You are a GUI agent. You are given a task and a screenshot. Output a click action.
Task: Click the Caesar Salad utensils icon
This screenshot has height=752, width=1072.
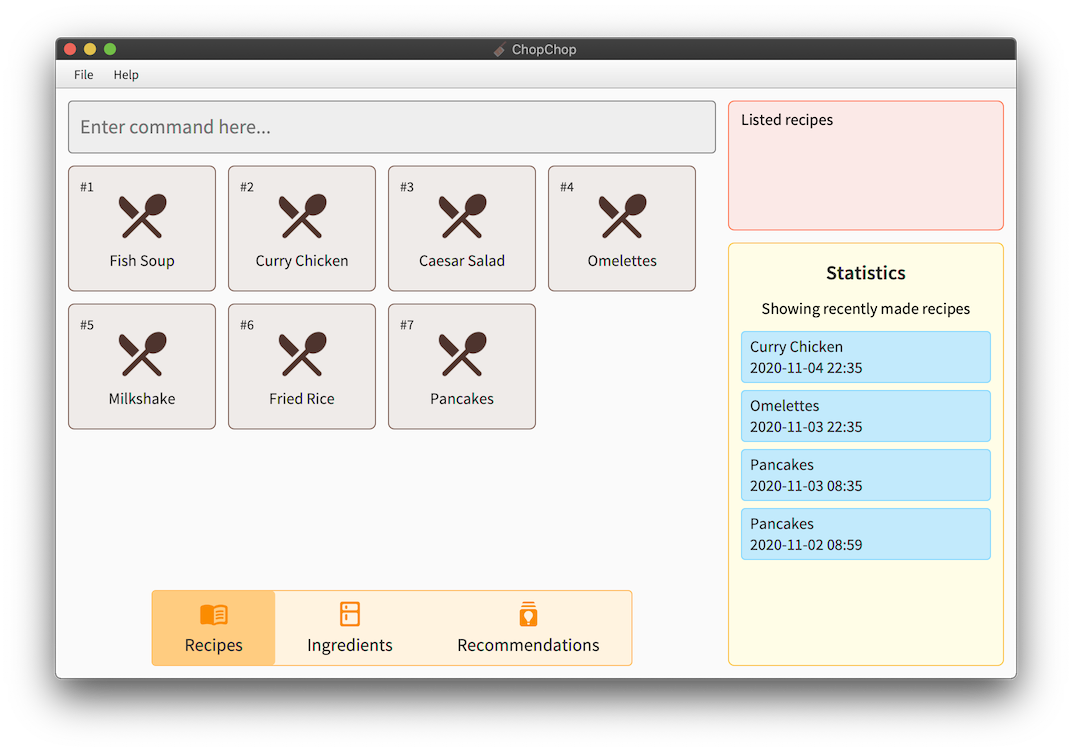(x=462, y=216)
